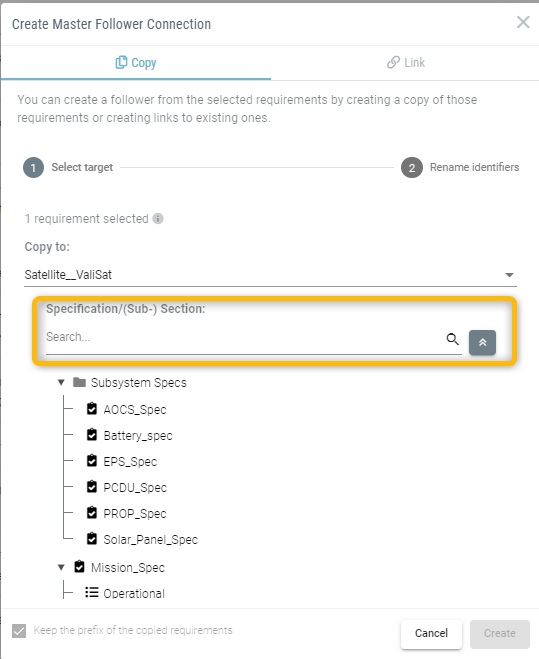Select the AOCS_Spec clipboard icon
This screenshot has width=539, height=659.
pyautogui.click(x=92, y=409)
